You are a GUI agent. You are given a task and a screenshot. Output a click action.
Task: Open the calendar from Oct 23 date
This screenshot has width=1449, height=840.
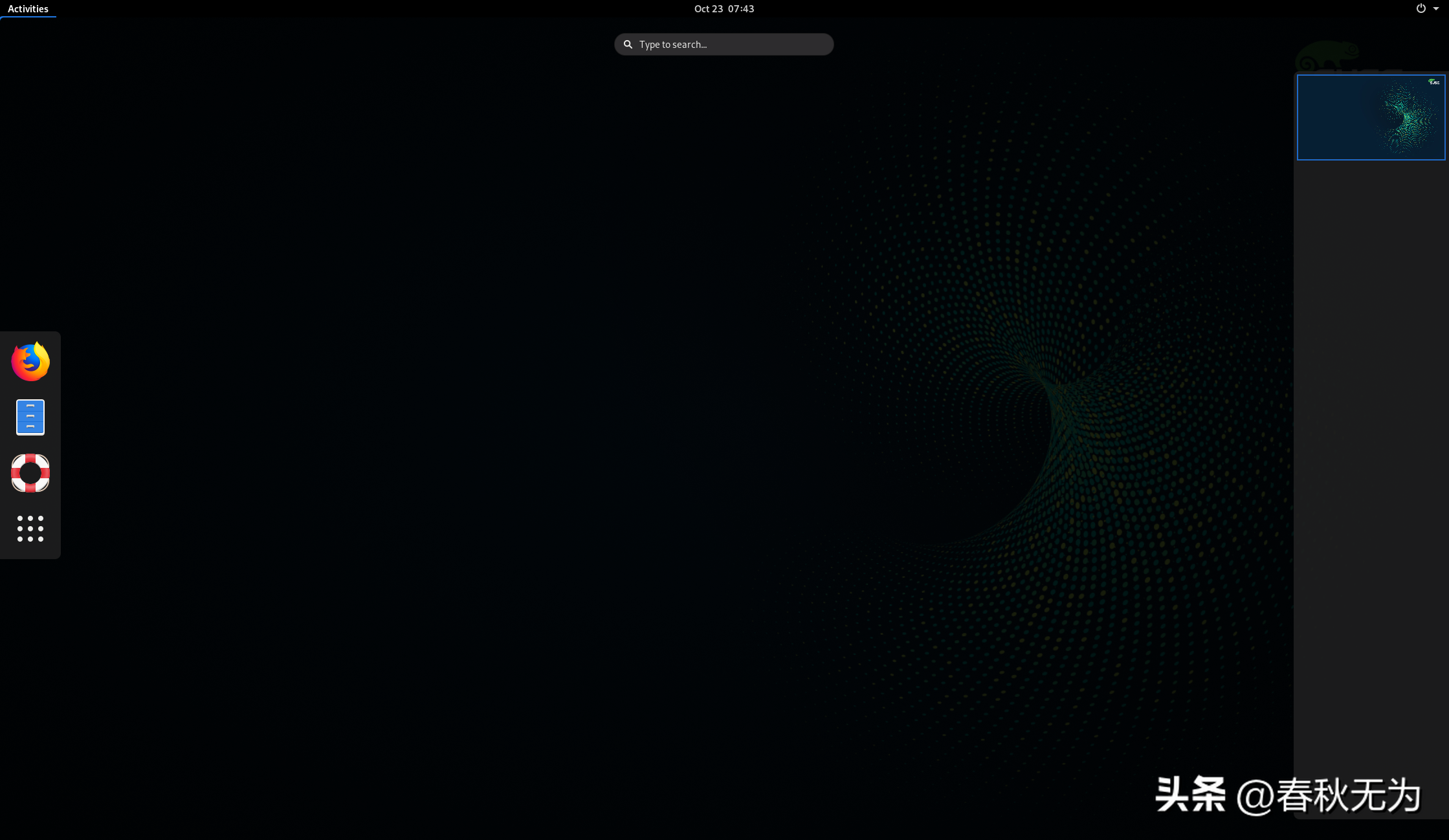708,8
